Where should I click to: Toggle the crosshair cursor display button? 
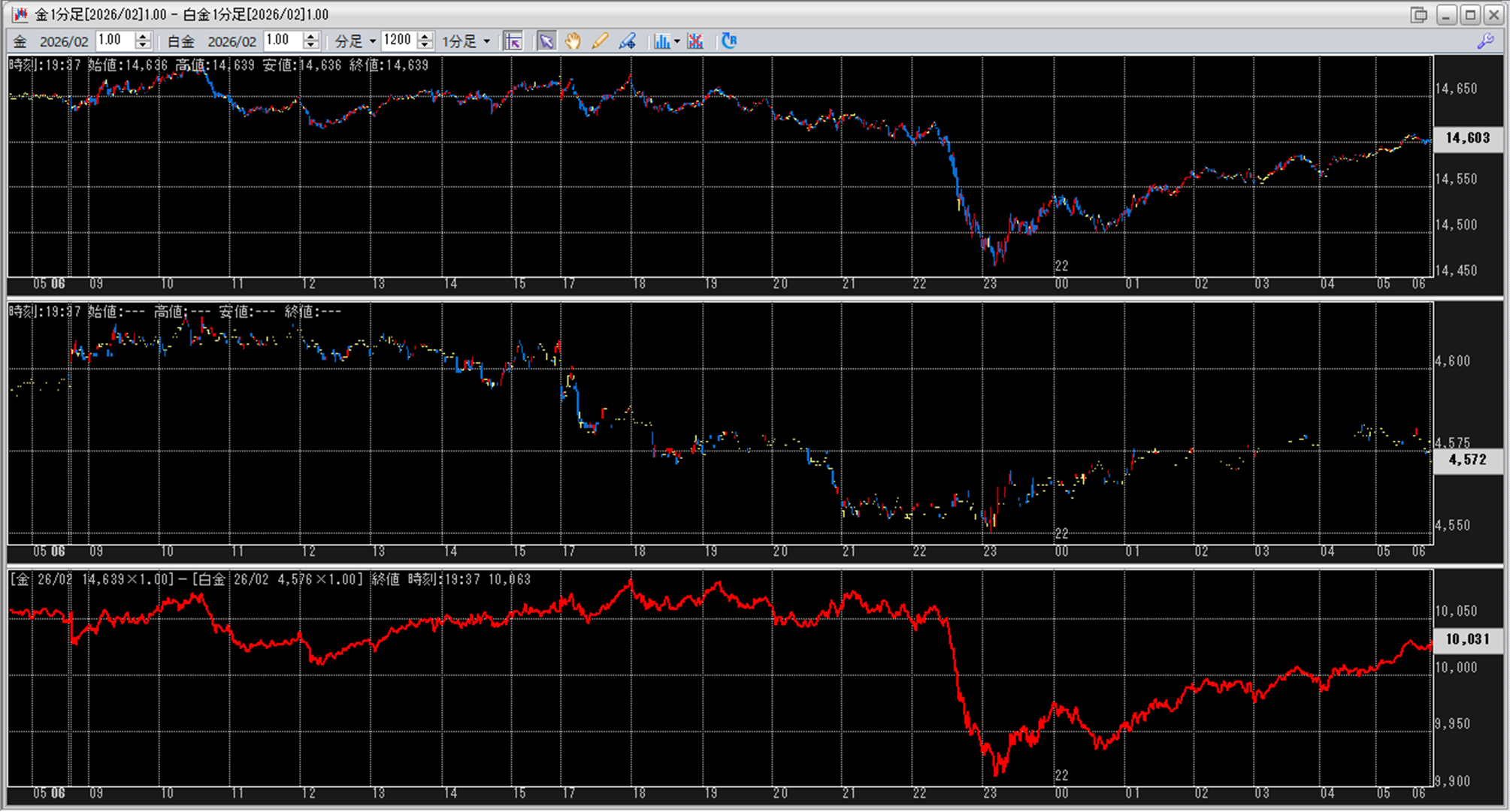coord(513,41)
